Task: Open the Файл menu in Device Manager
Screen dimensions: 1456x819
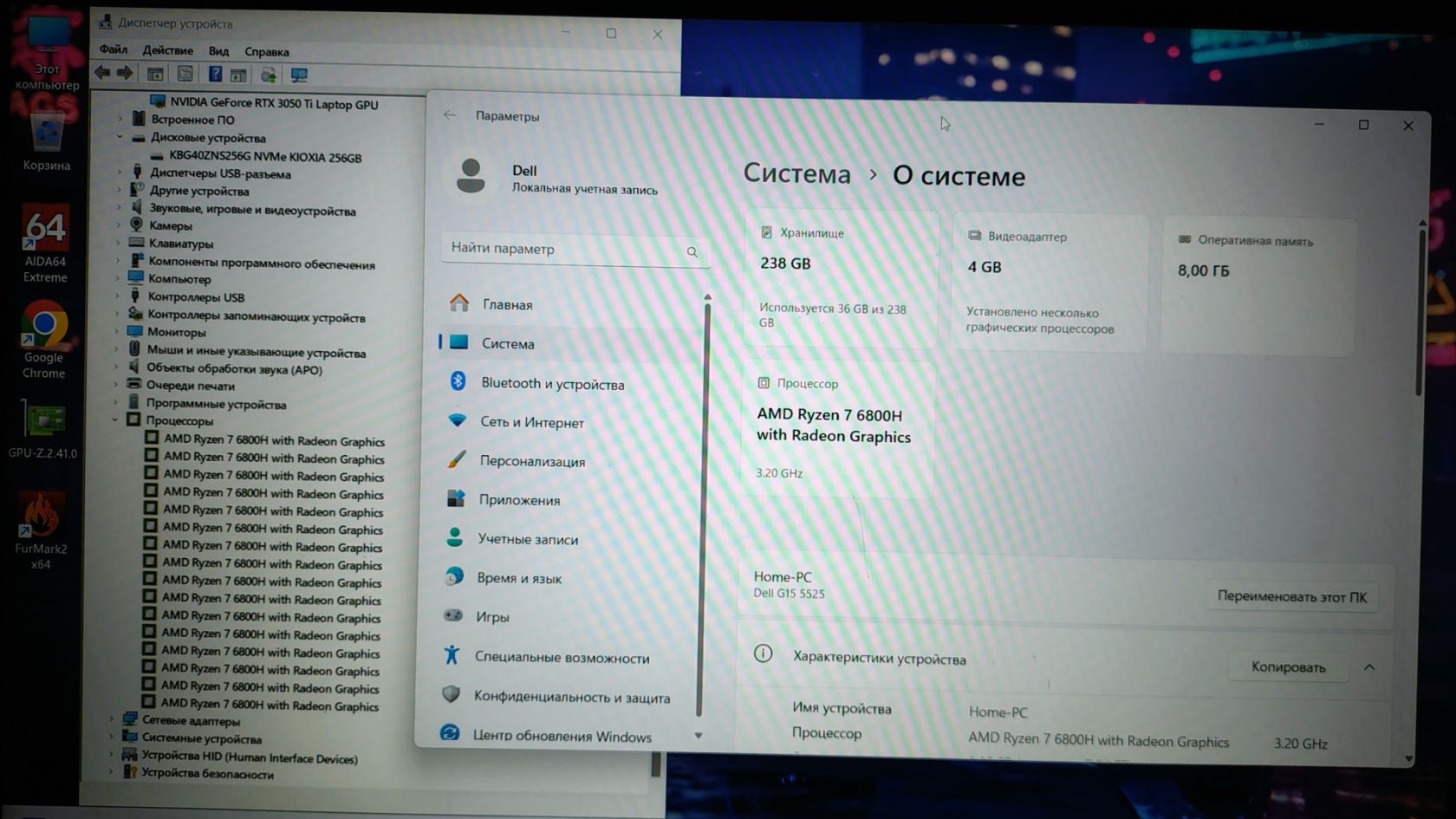Action: point(113,49)
